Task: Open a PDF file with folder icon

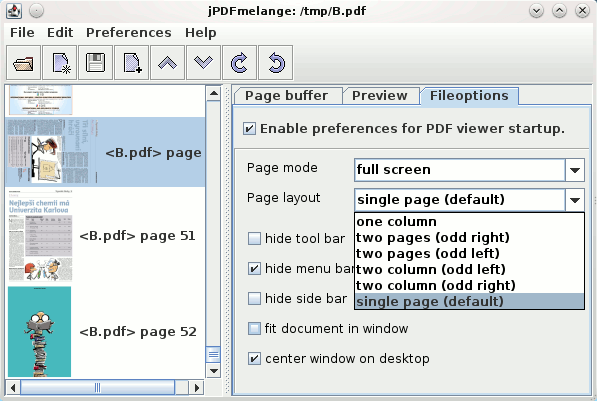Action: 24,63
